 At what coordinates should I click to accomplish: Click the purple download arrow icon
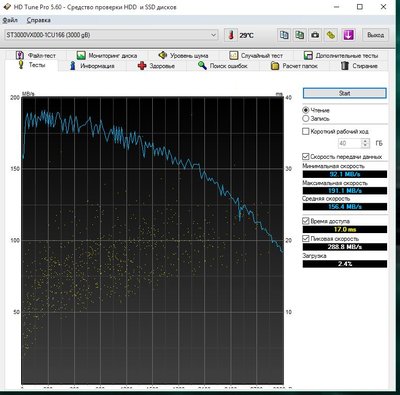pos(348,35)
